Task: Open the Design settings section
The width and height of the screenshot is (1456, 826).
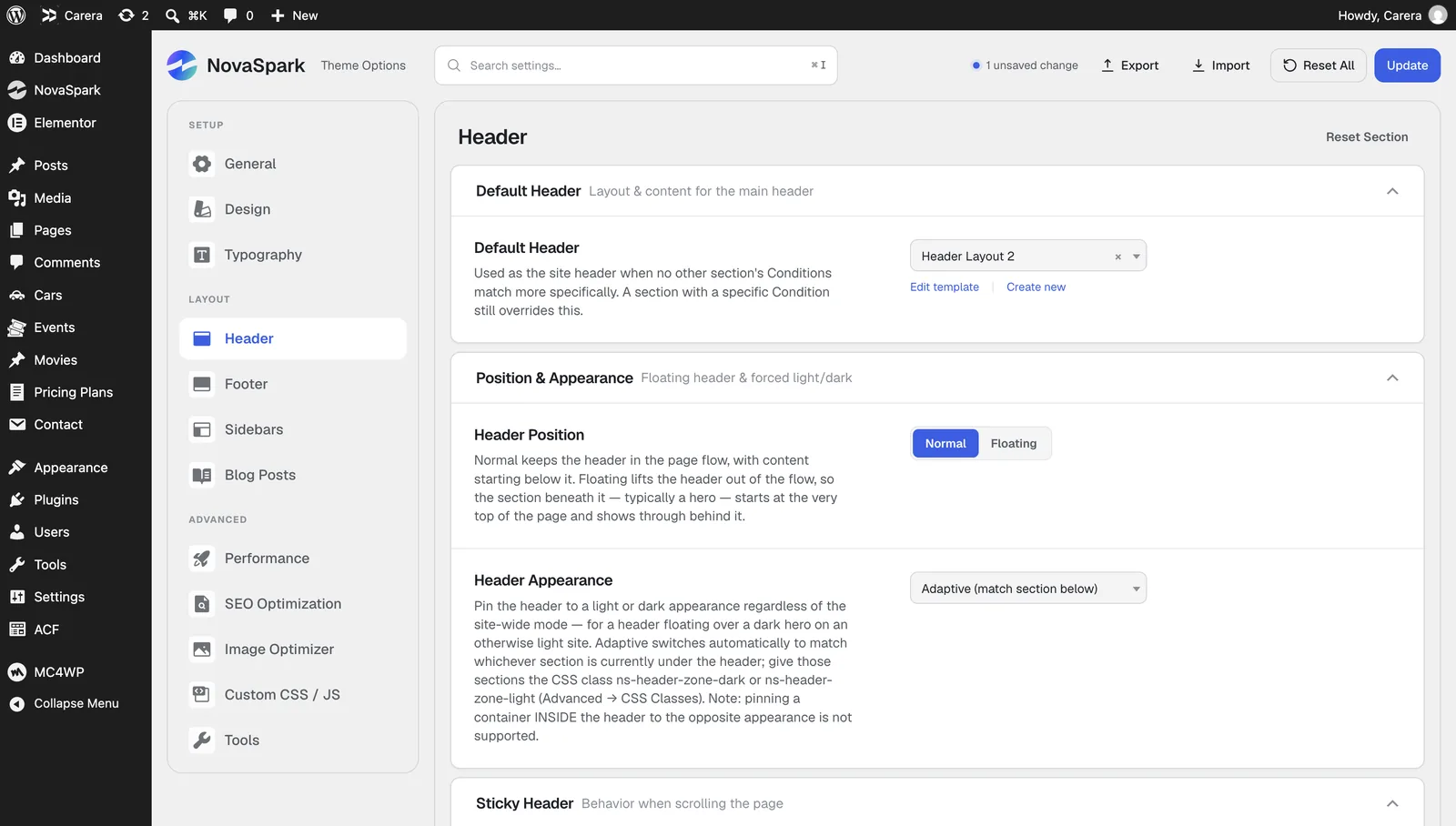Action: click(293, 209)
